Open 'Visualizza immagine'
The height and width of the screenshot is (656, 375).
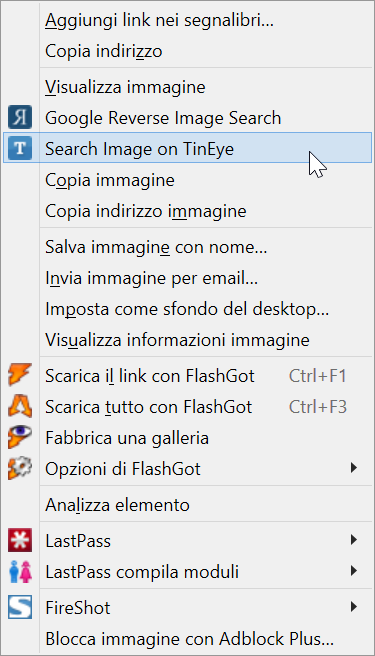click(x=187, y=87)
